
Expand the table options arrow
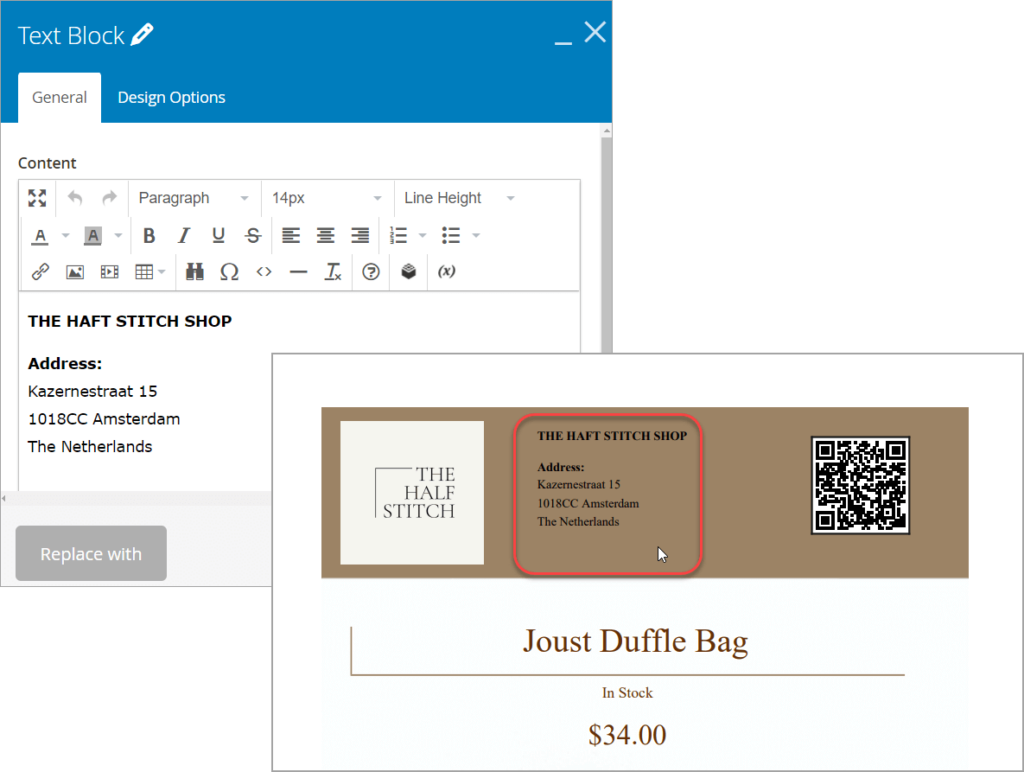(x=162, y=272)
